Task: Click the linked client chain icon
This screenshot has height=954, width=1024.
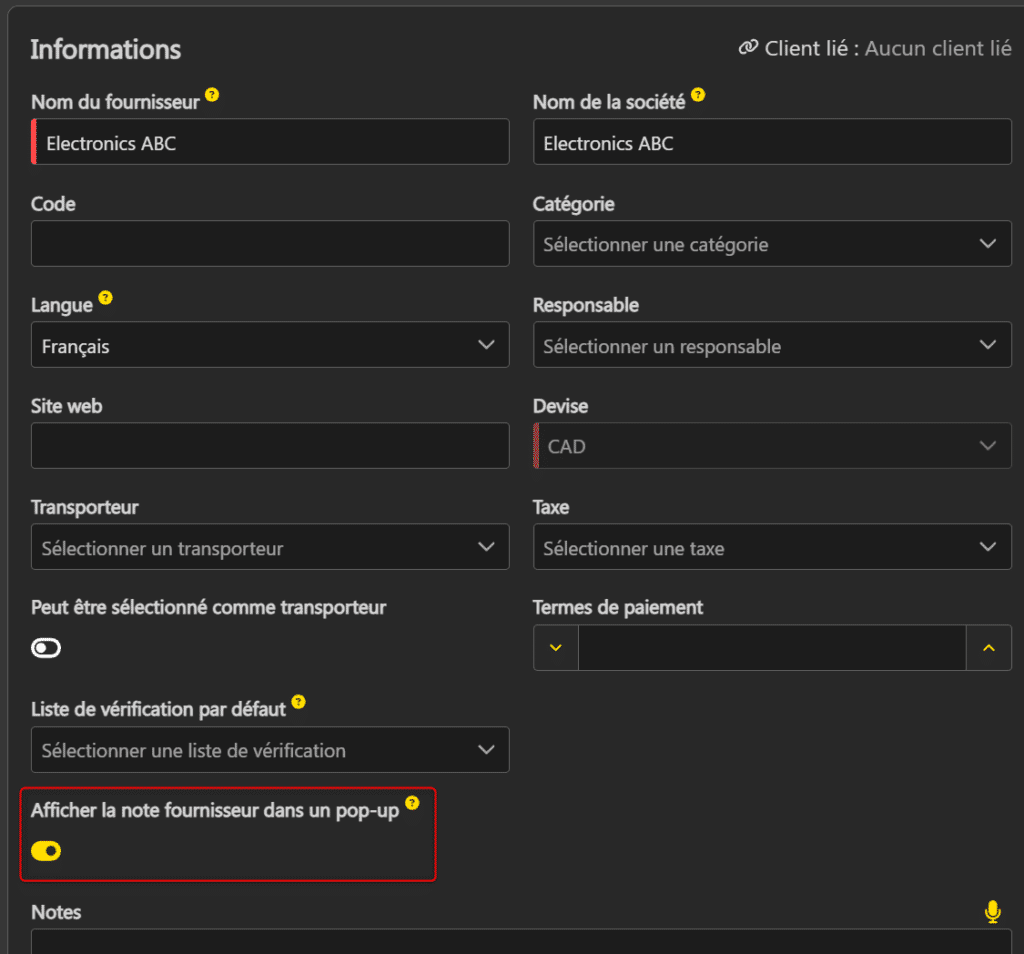Action: [x=748, y=48]
